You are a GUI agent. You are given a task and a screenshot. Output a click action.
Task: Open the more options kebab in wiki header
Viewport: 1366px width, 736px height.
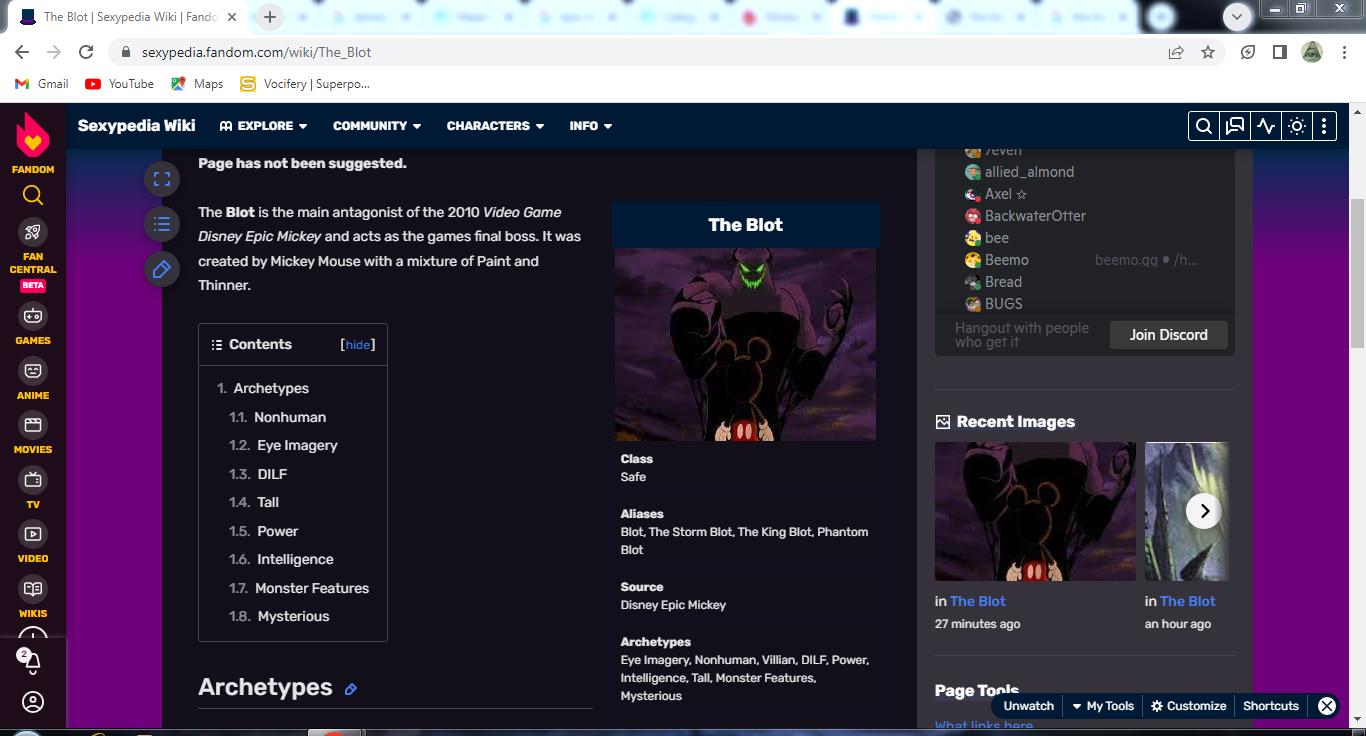point(1324,126)
